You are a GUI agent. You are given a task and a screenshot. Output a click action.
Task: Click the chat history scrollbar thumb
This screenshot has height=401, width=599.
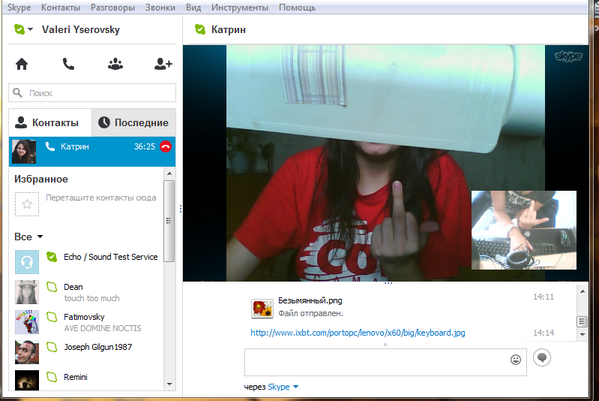tap(582, 322)
